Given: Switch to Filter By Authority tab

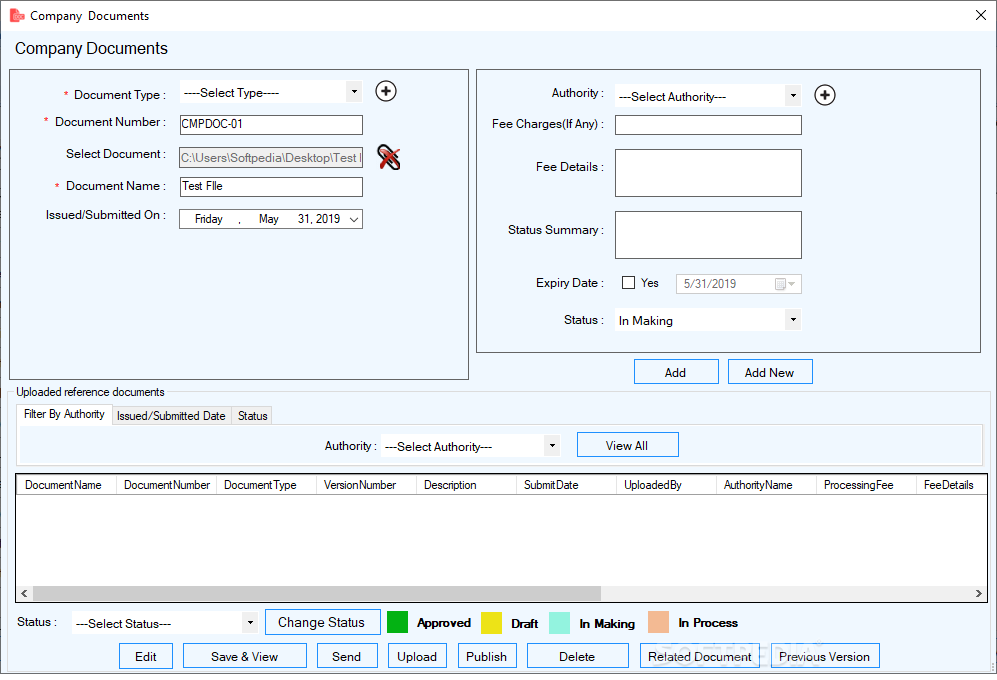Looking at the screenshot, I should pos(64,414).
